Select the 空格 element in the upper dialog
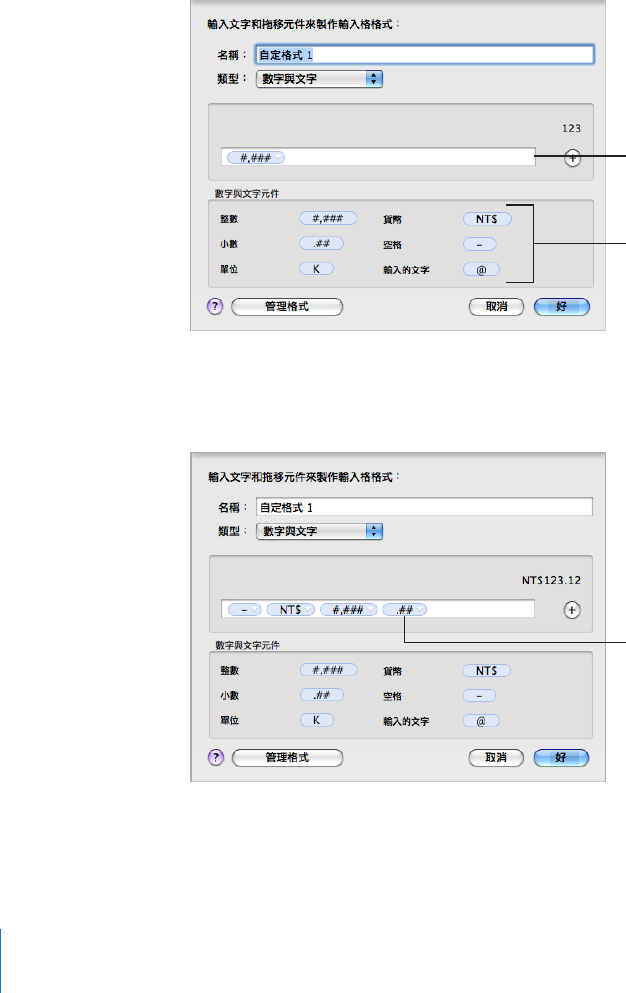Viewport: 626px width, 993px height. click(481, 243)
